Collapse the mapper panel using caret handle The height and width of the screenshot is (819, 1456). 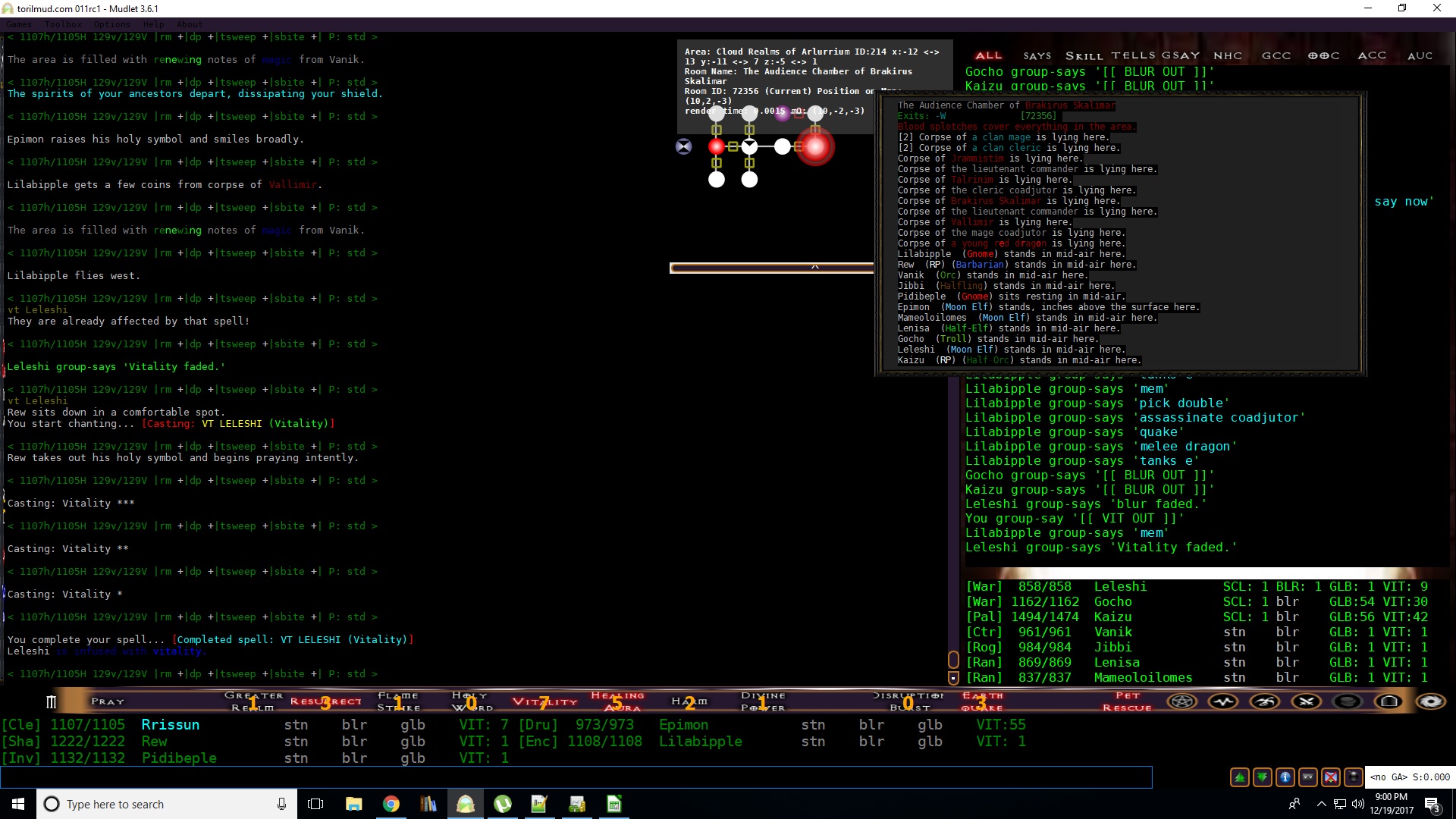point(814,267)
